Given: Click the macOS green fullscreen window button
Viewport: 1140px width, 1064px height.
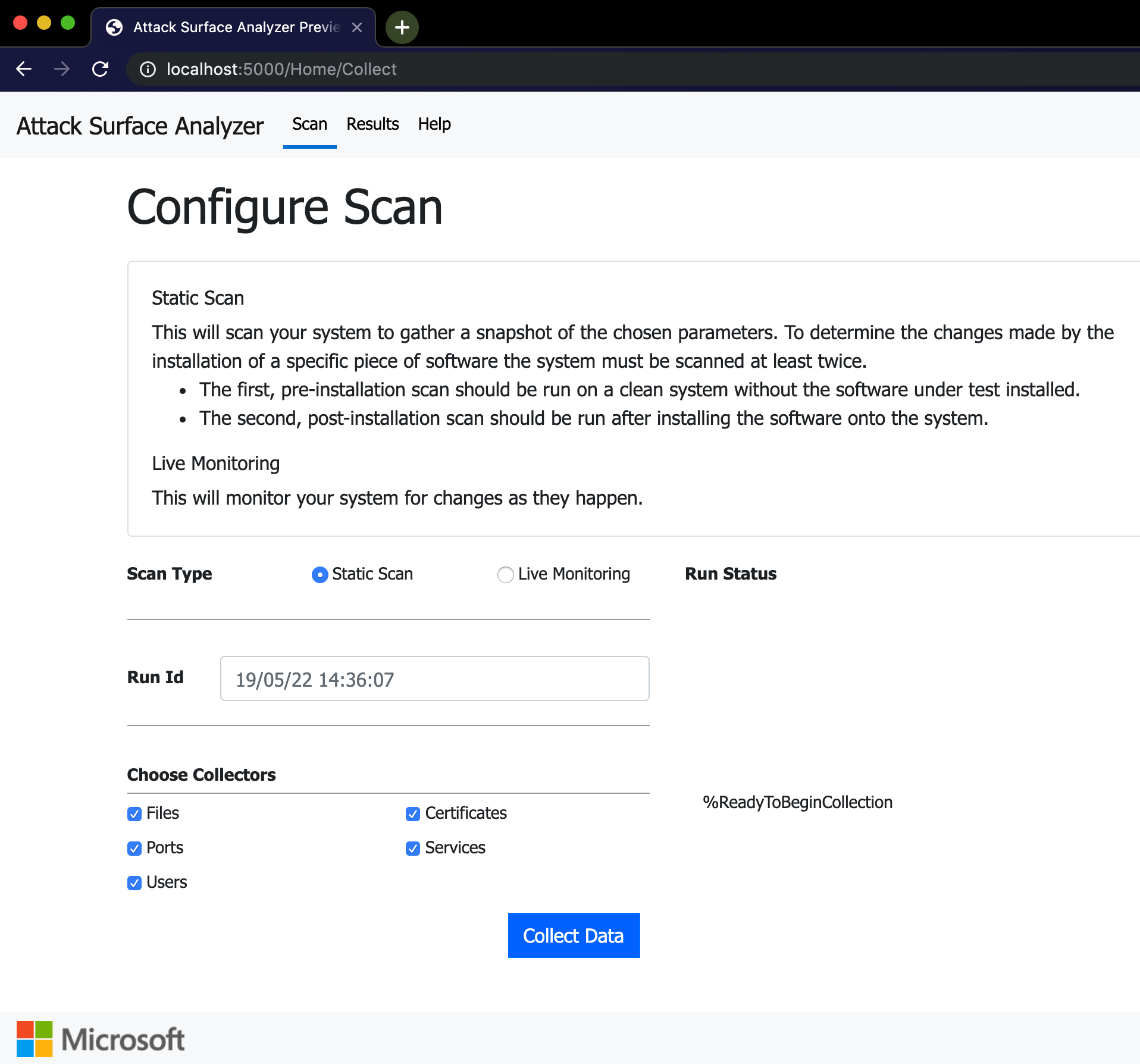Looking at the screenshot, I should pos(68,23).
